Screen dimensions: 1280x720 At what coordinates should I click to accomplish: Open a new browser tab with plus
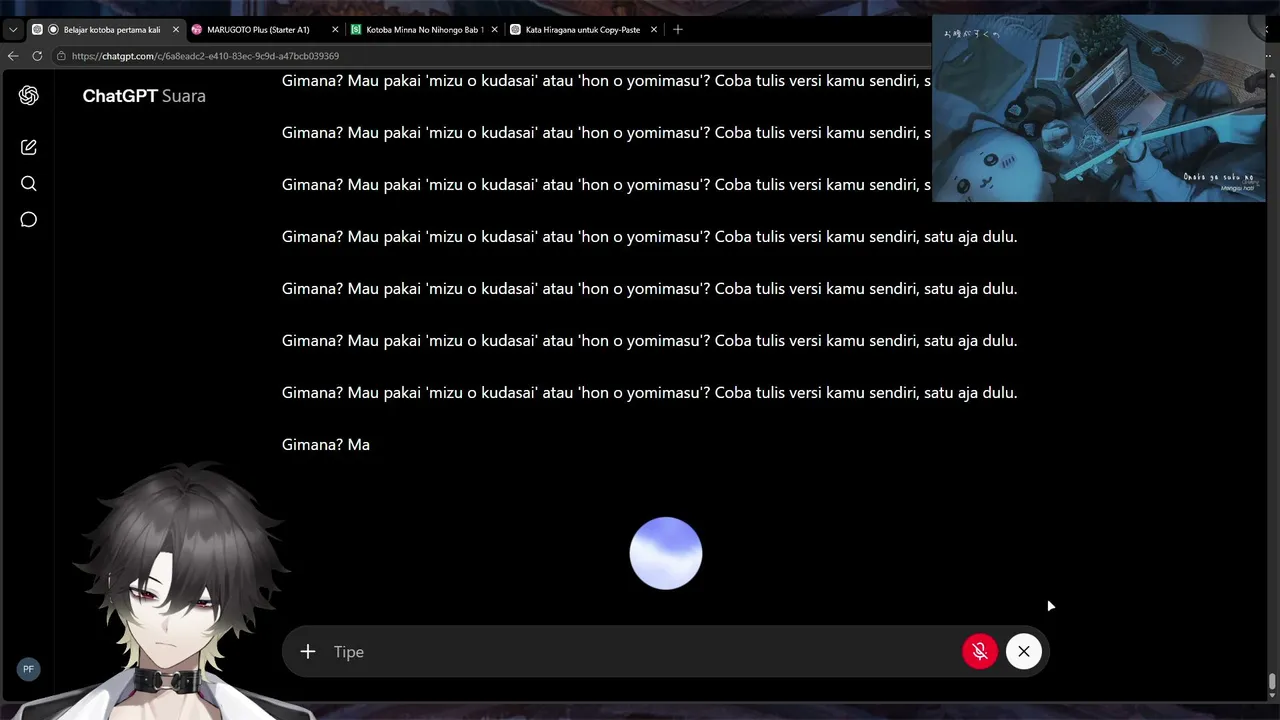(x=678, y=30)
